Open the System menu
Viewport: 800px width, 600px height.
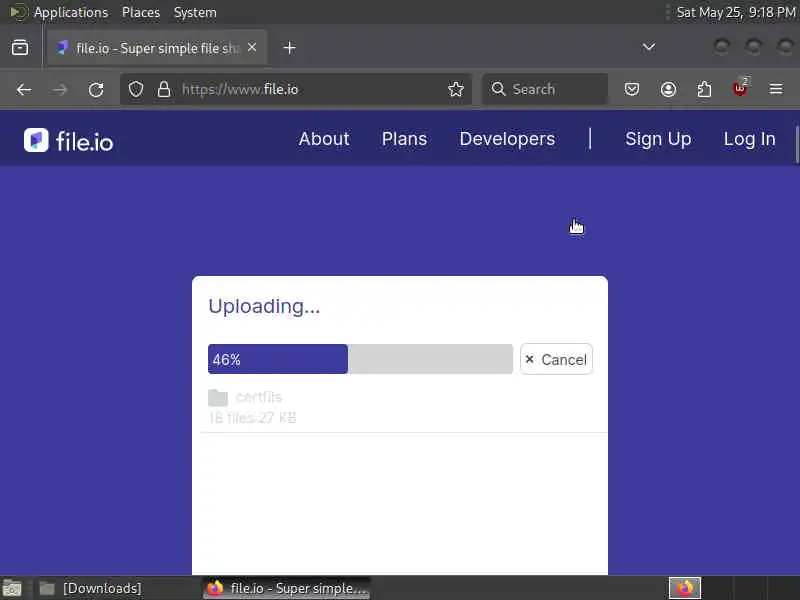point(195,12)
